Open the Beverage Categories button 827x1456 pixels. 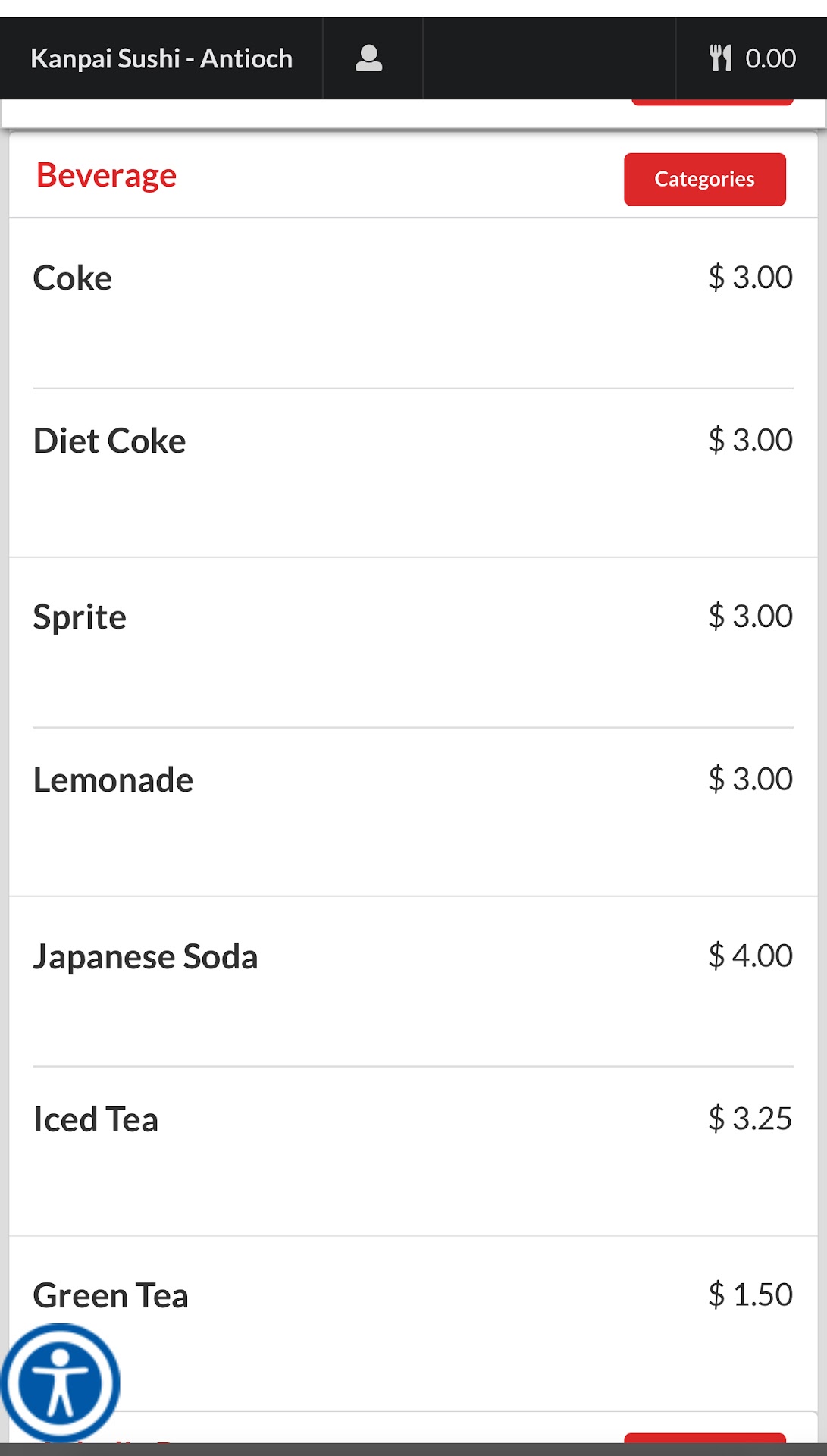point(704,180)
